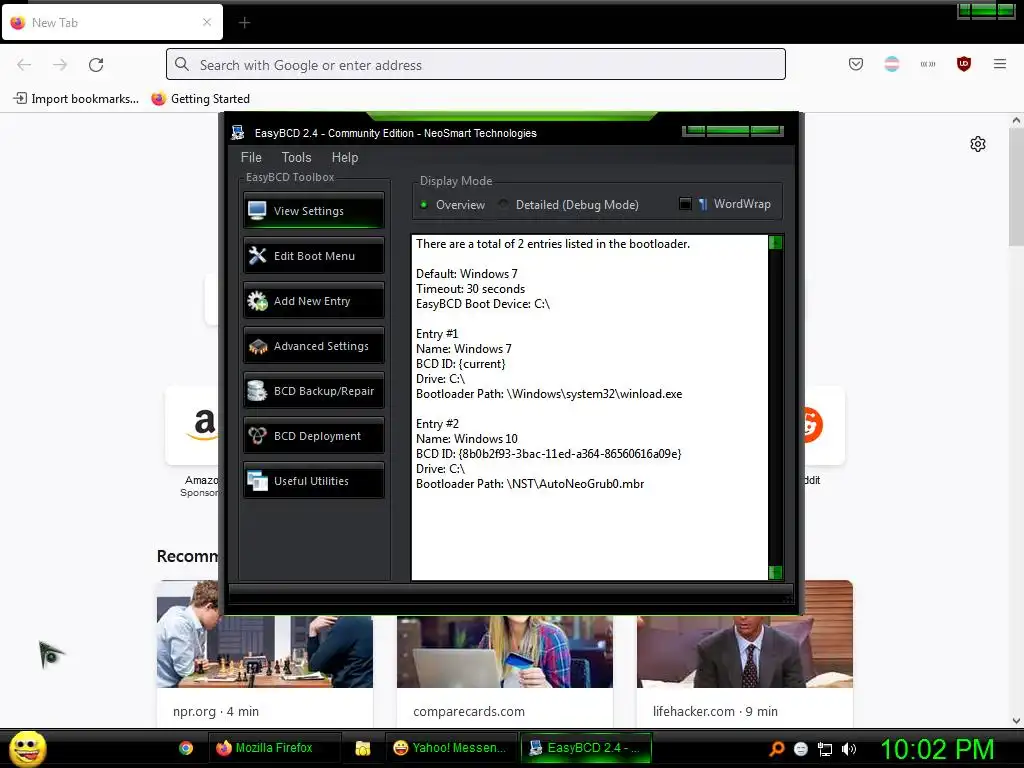Open the EasyBCD Tools menu
Viewport: 1024px width, 768px height.
click(296, 157)
